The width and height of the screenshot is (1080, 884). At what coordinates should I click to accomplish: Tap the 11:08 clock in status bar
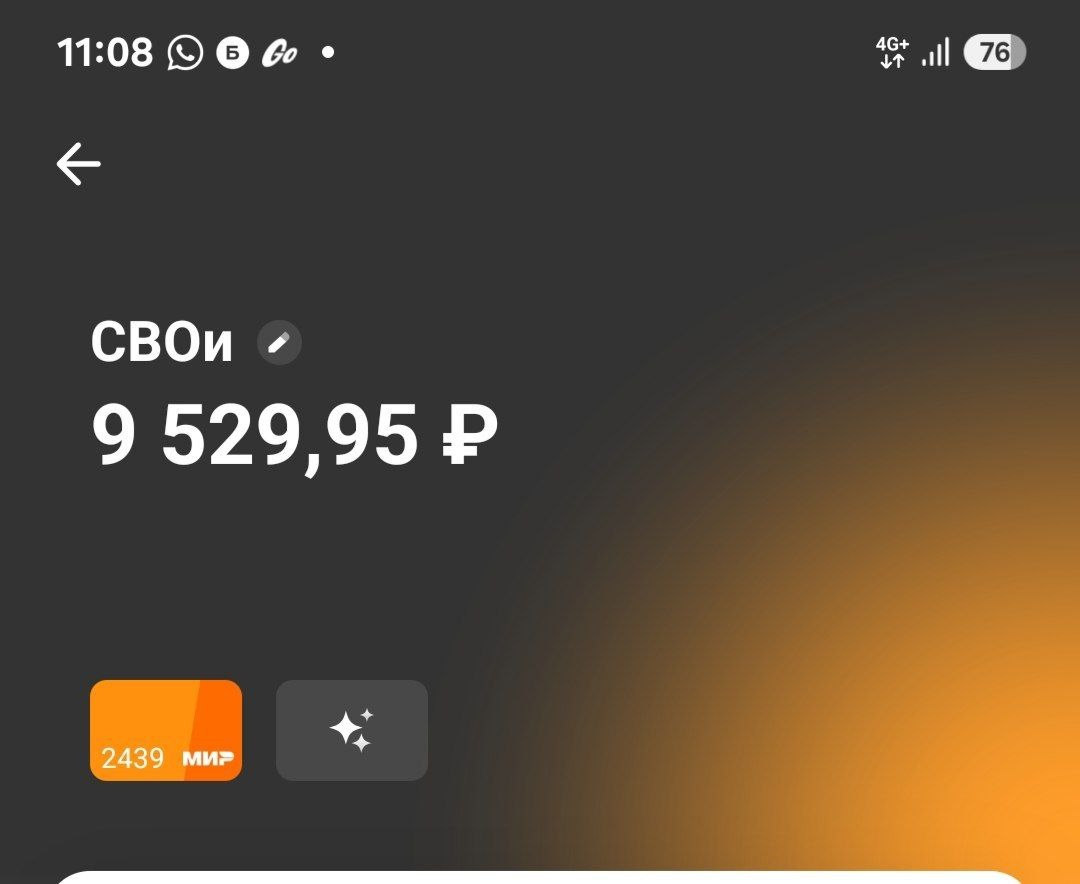(105, 52)
